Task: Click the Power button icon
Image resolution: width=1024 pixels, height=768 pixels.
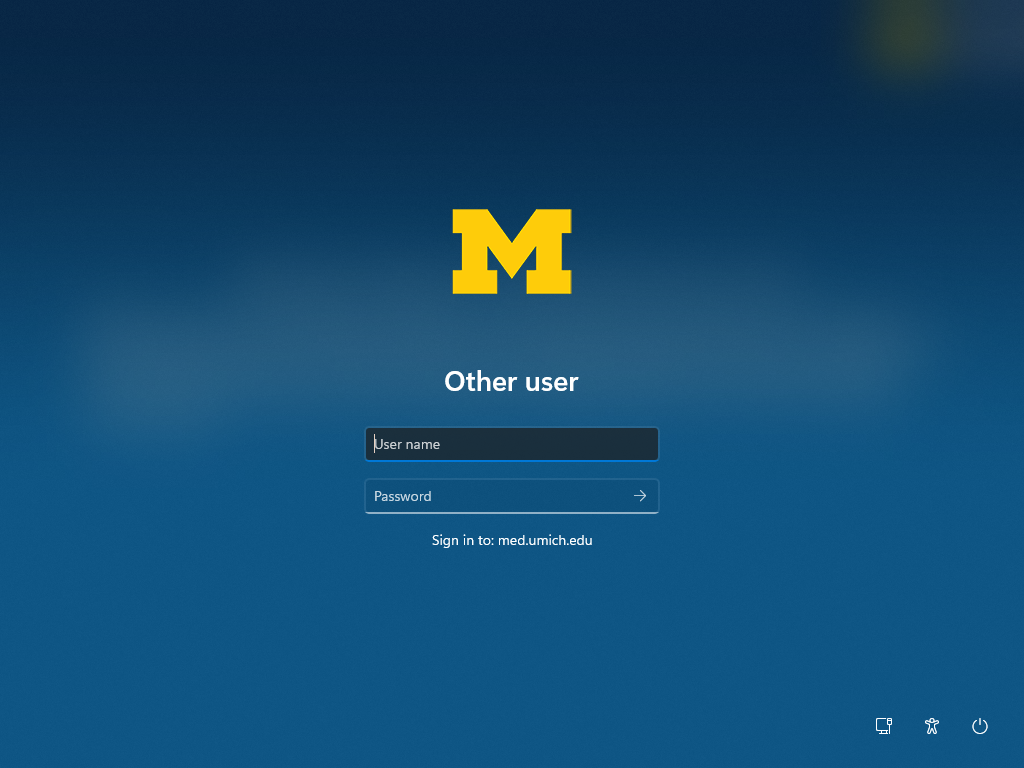Action: (x=980, y=726)
